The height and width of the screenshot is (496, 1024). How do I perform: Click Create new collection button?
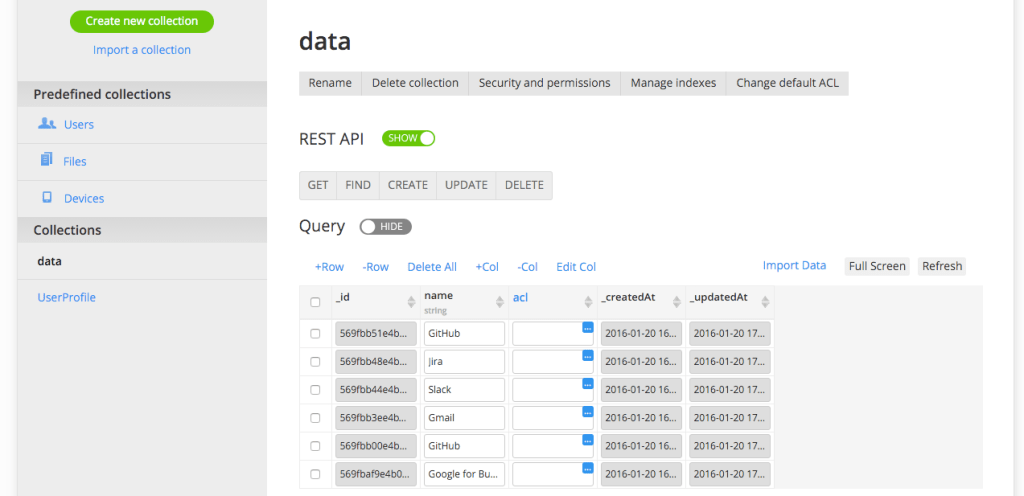[141, 21]
